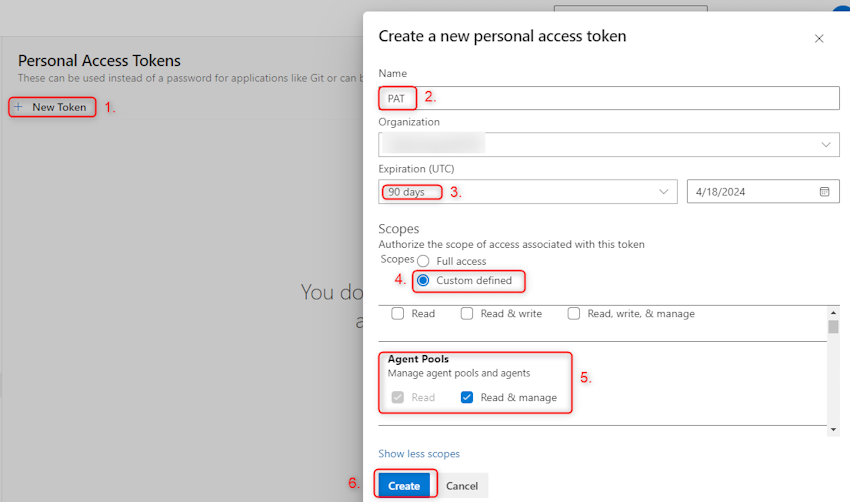
Task: Check the Read scope checkbox
Action: coord(398,314)
